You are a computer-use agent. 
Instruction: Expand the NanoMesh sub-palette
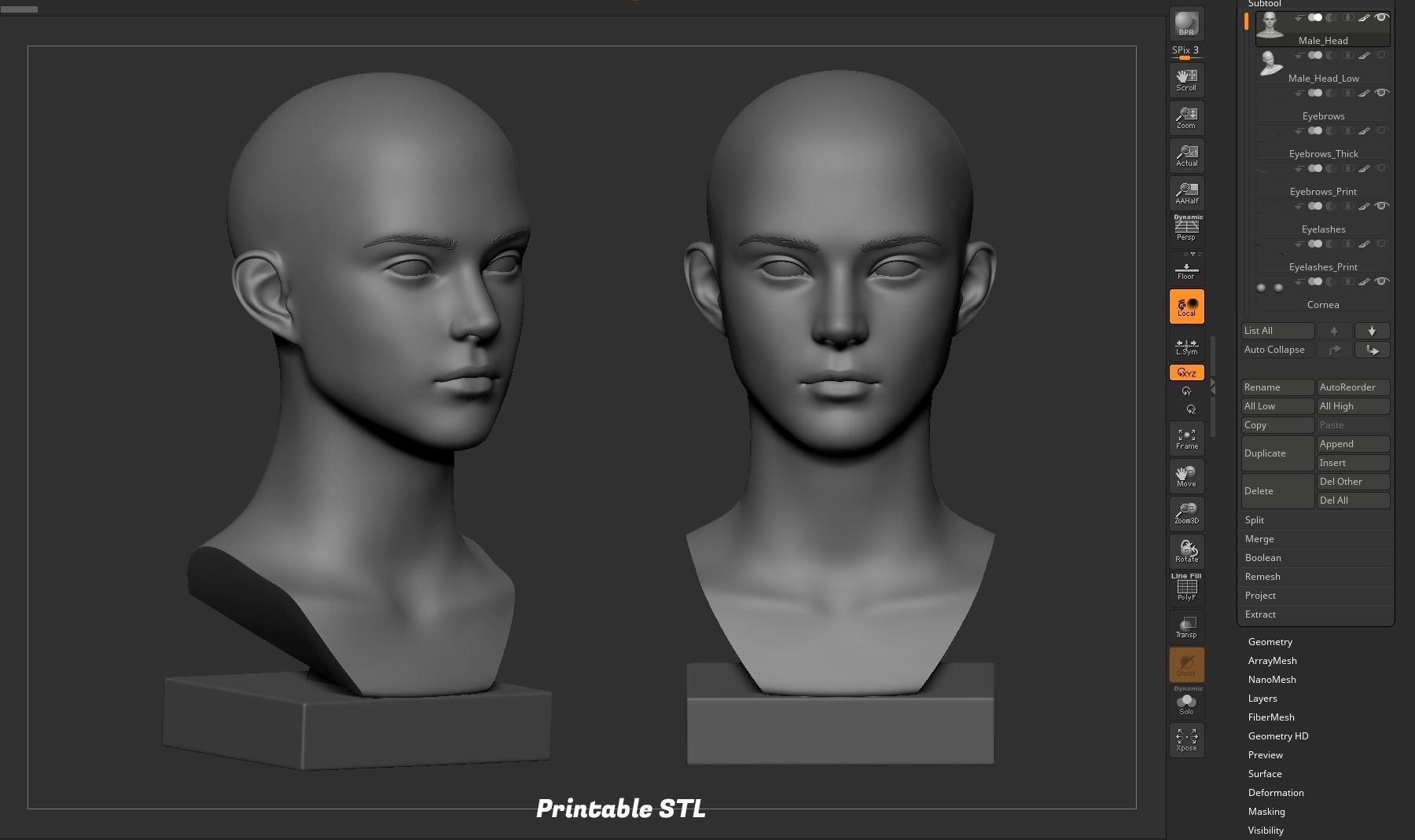pos(1272,680)
